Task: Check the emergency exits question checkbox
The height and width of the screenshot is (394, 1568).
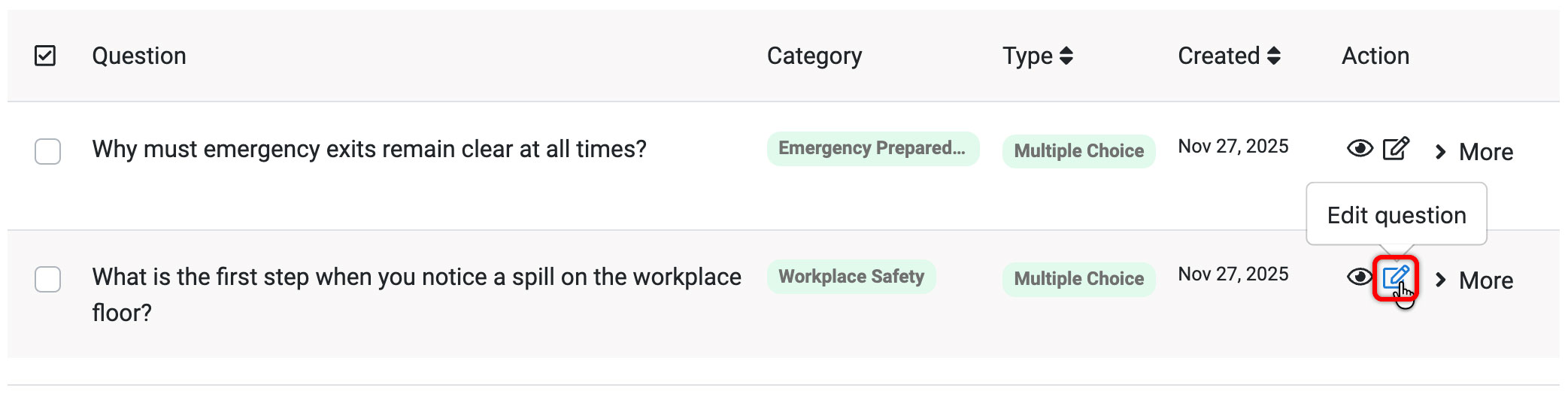Action: point(47,151)
